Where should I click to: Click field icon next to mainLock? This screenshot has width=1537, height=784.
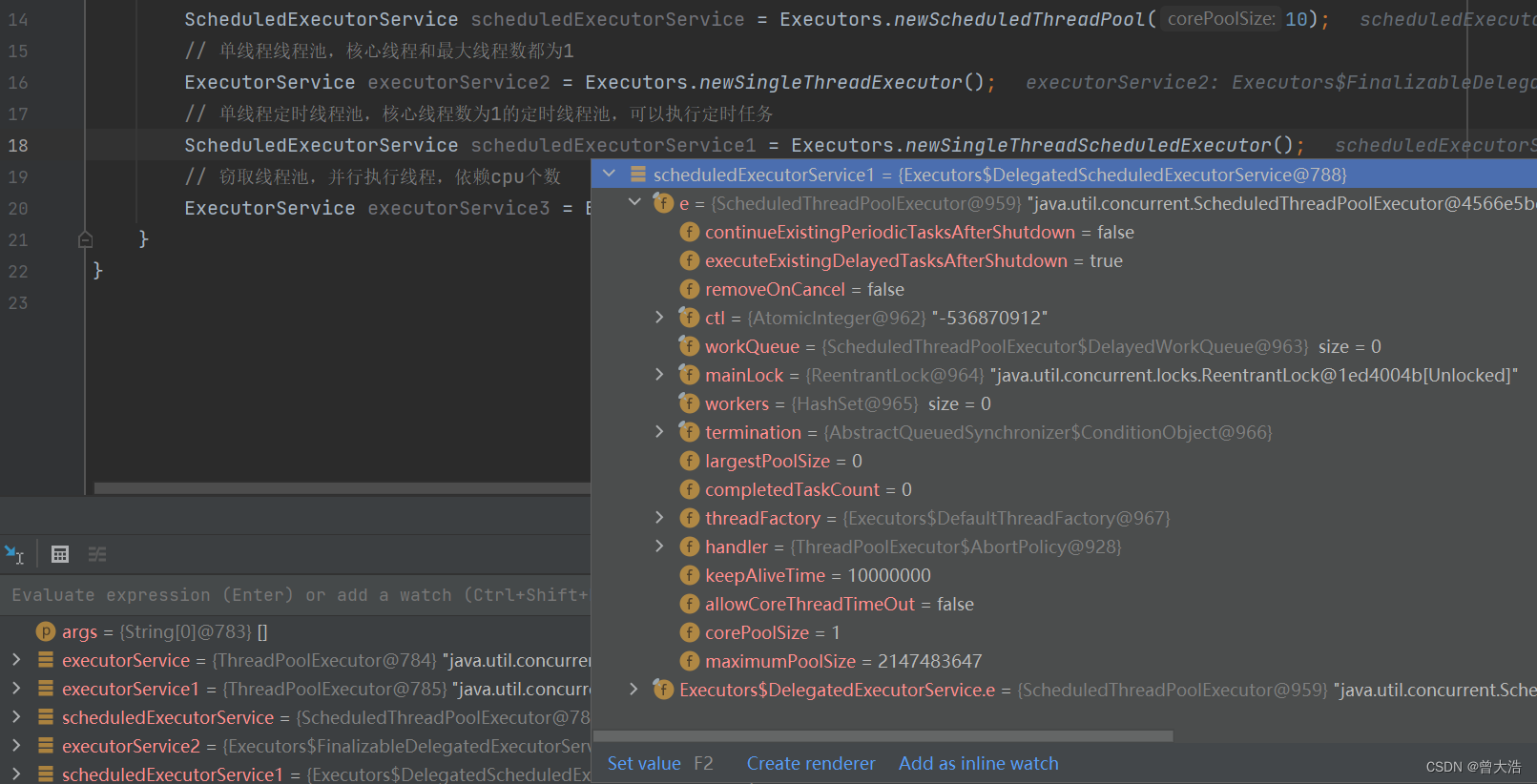point(689,375)
